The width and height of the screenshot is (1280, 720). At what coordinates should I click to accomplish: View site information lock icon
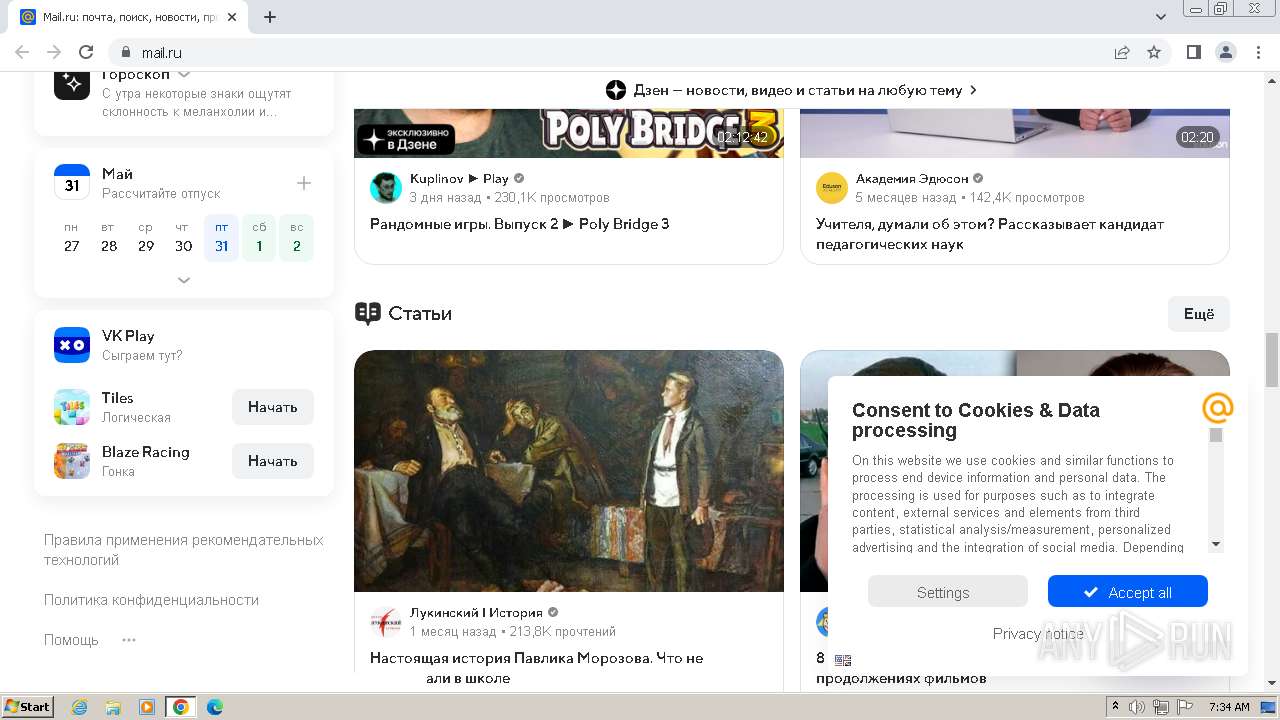125,52
